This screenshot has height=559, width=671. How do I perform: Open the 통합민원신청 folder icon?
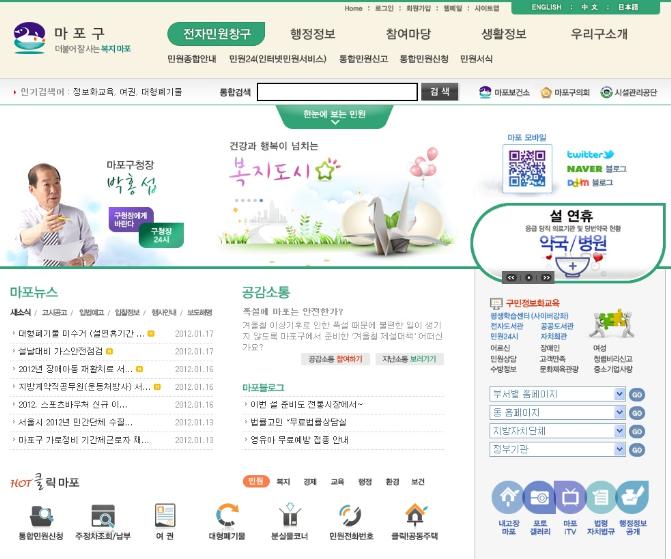pyautogui.click(x=42, y=516)
